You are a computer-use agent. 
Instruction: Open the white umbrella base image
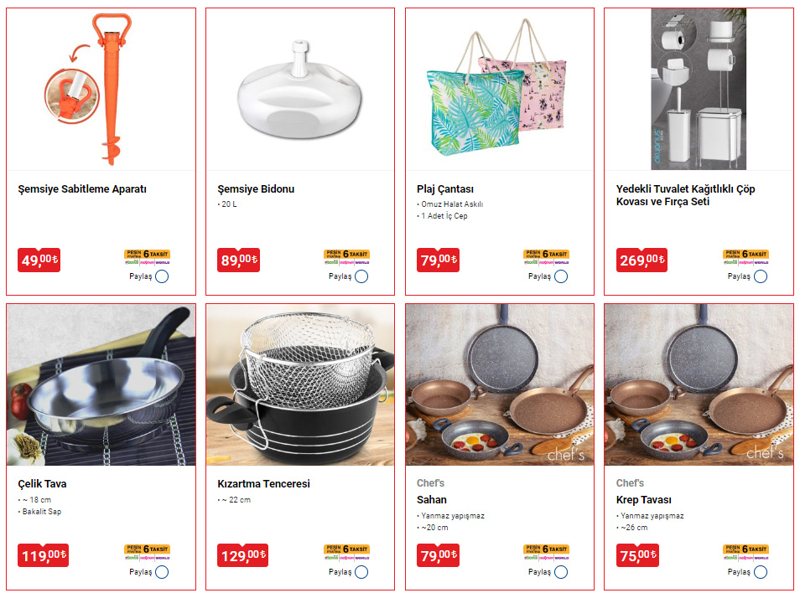click(300, 90)
